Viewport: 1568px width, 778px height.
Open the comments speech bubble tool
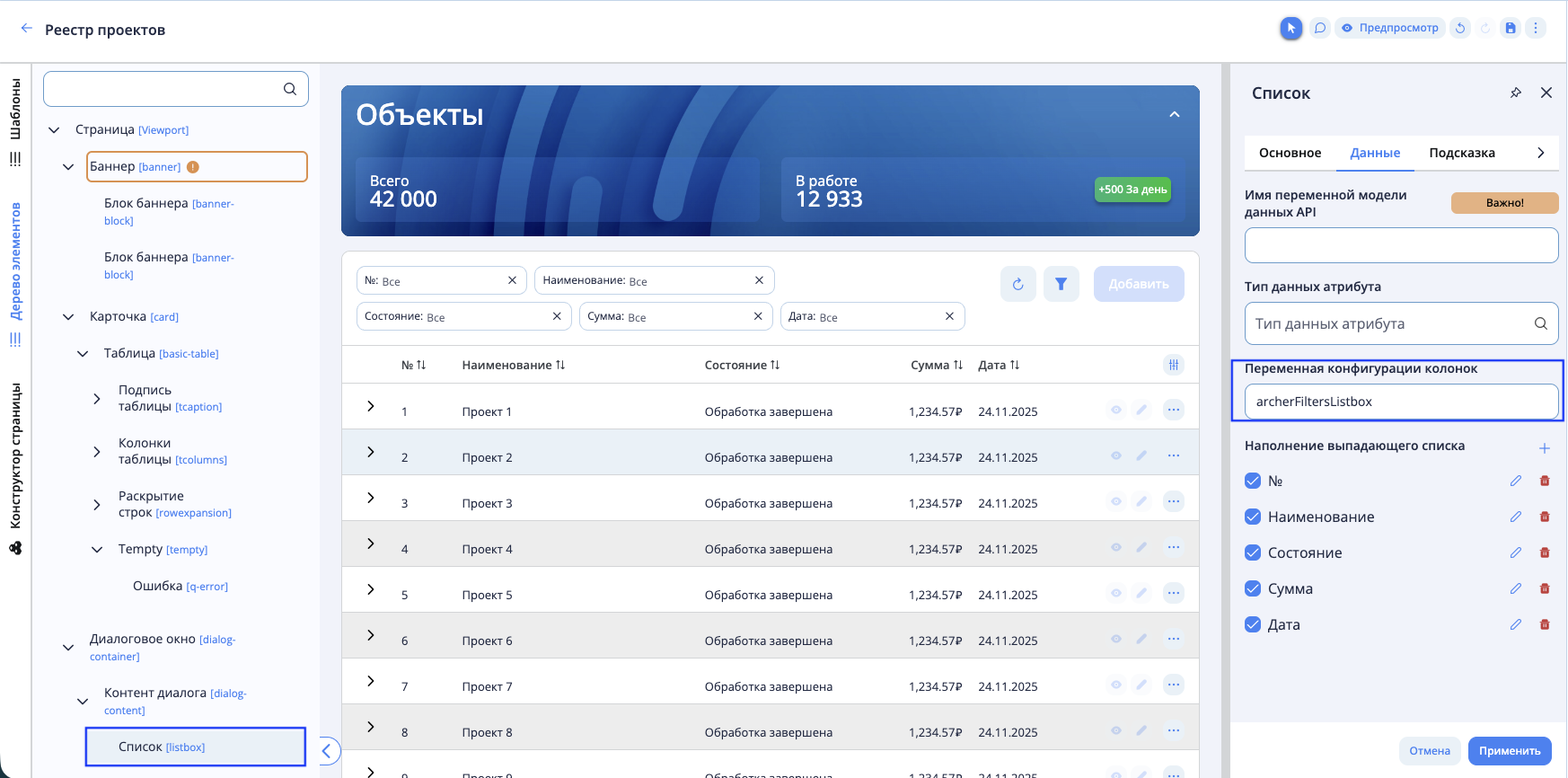[x=1320, y=28]
